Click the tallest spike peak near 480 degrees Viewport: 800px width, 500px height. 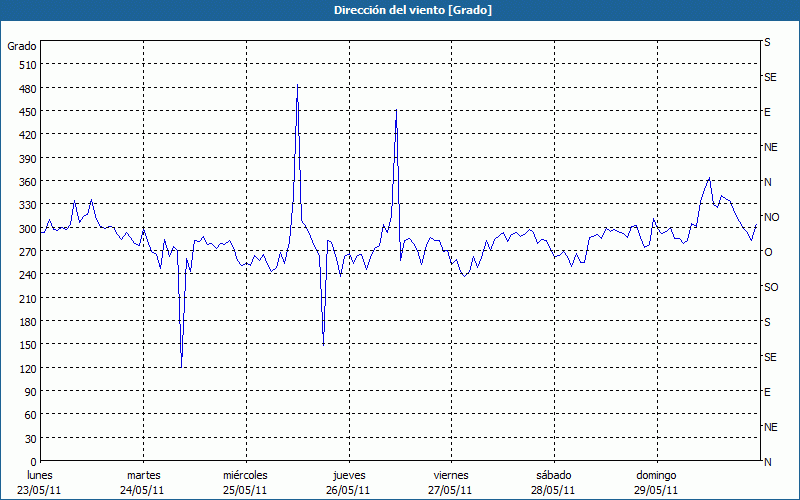point(297,87)
